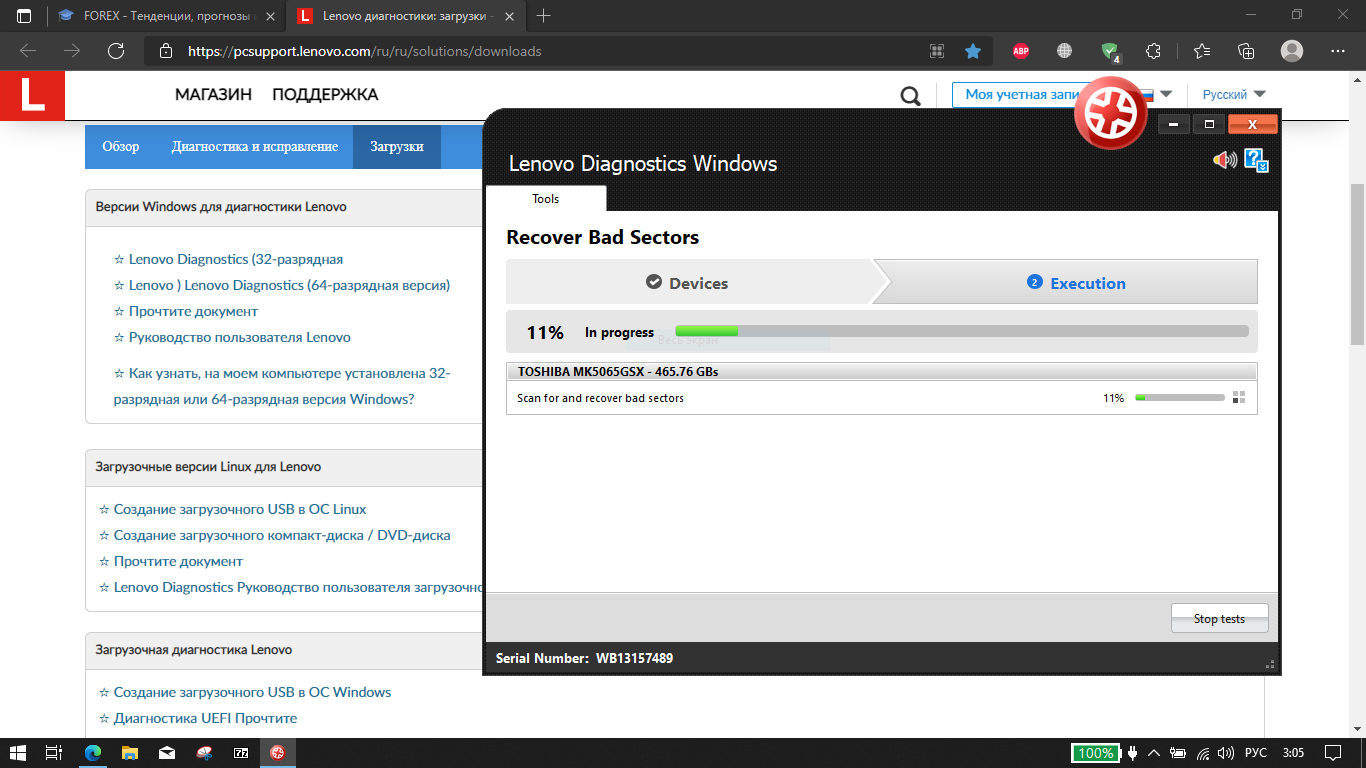Click the globe extension icon in Edge toolbar
The height and width of the screenshot is (768, 1366).
coord(1064,51)
